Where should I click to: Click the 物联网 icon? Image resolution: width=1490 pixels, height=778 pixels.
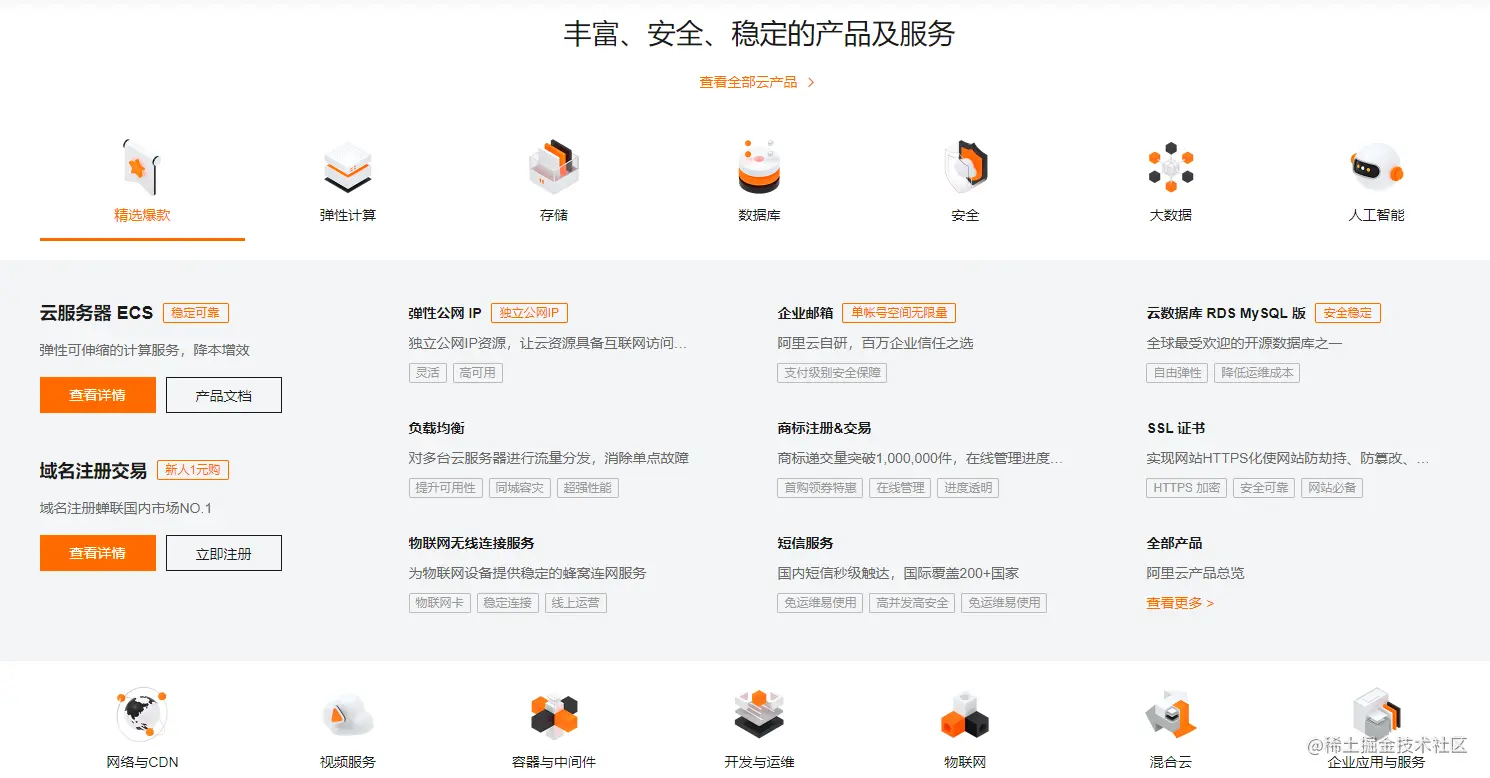pyautogui.click(x=965, y=716)
